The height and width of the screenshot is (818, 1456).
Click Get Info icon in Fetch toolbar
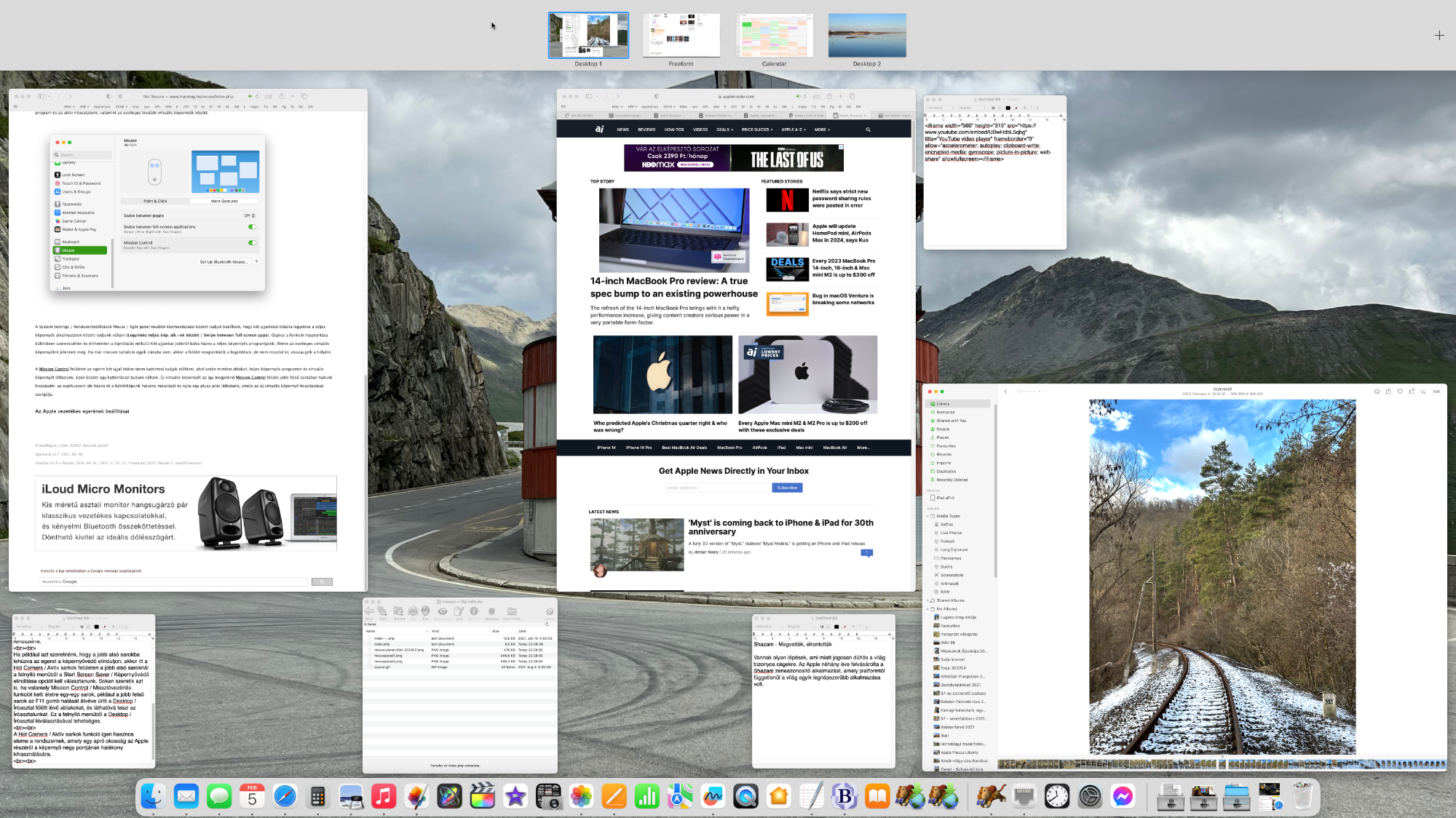tap(474, 611)
